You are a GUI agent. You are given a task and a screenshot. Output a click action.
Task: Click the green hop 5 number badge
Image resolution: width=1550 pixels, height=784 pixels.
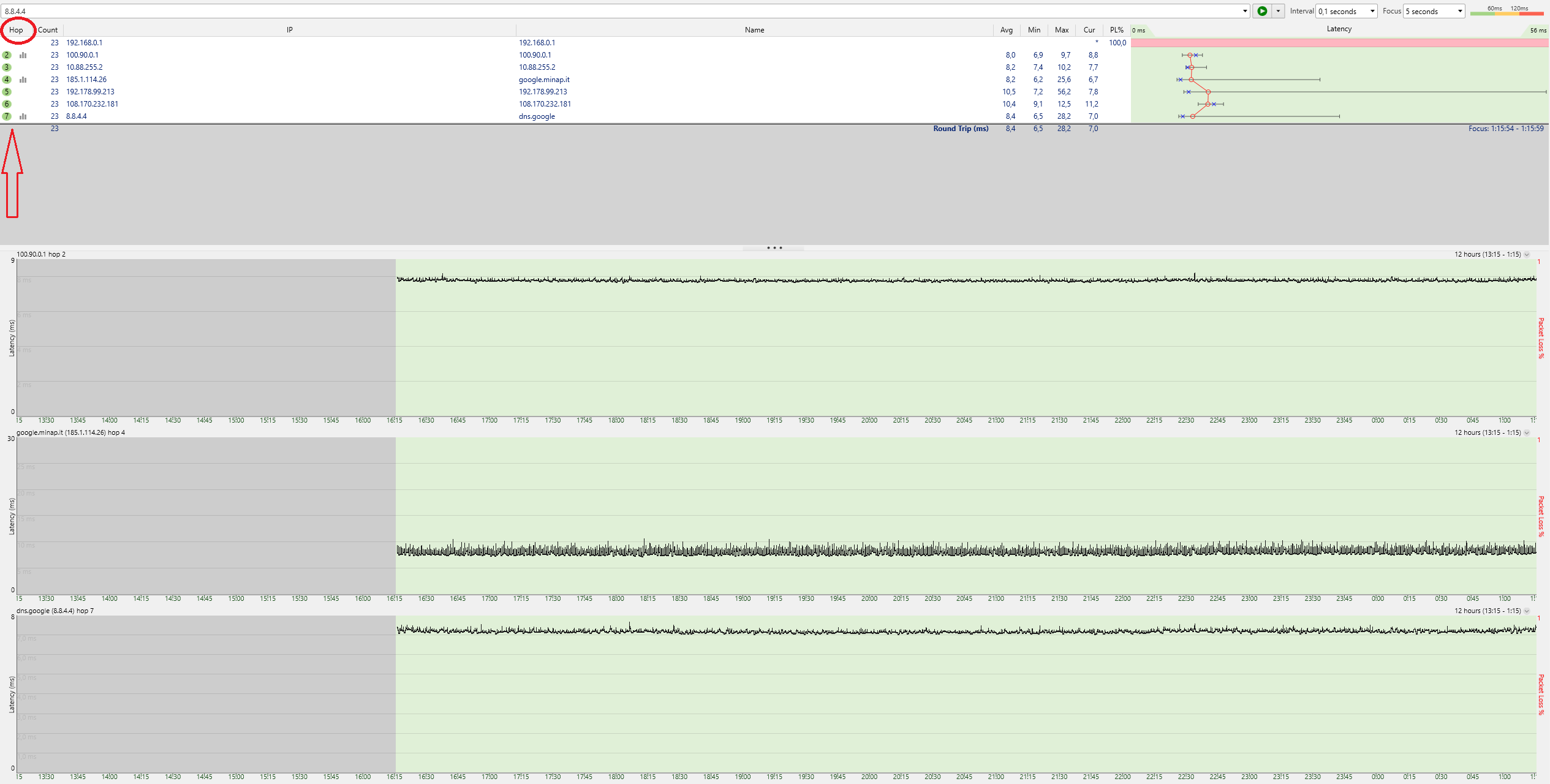point(7,92)
